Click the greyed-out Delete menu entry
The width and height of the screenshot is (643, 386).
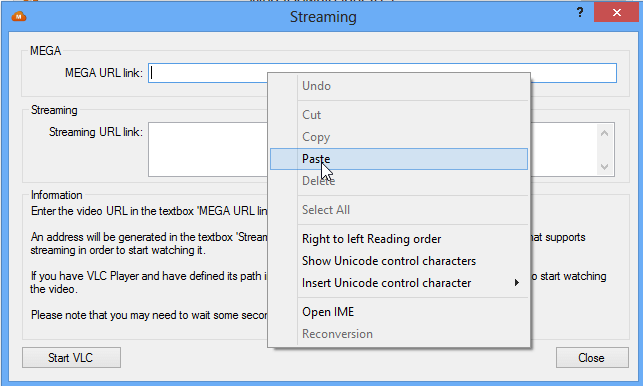tap(399, 181)
